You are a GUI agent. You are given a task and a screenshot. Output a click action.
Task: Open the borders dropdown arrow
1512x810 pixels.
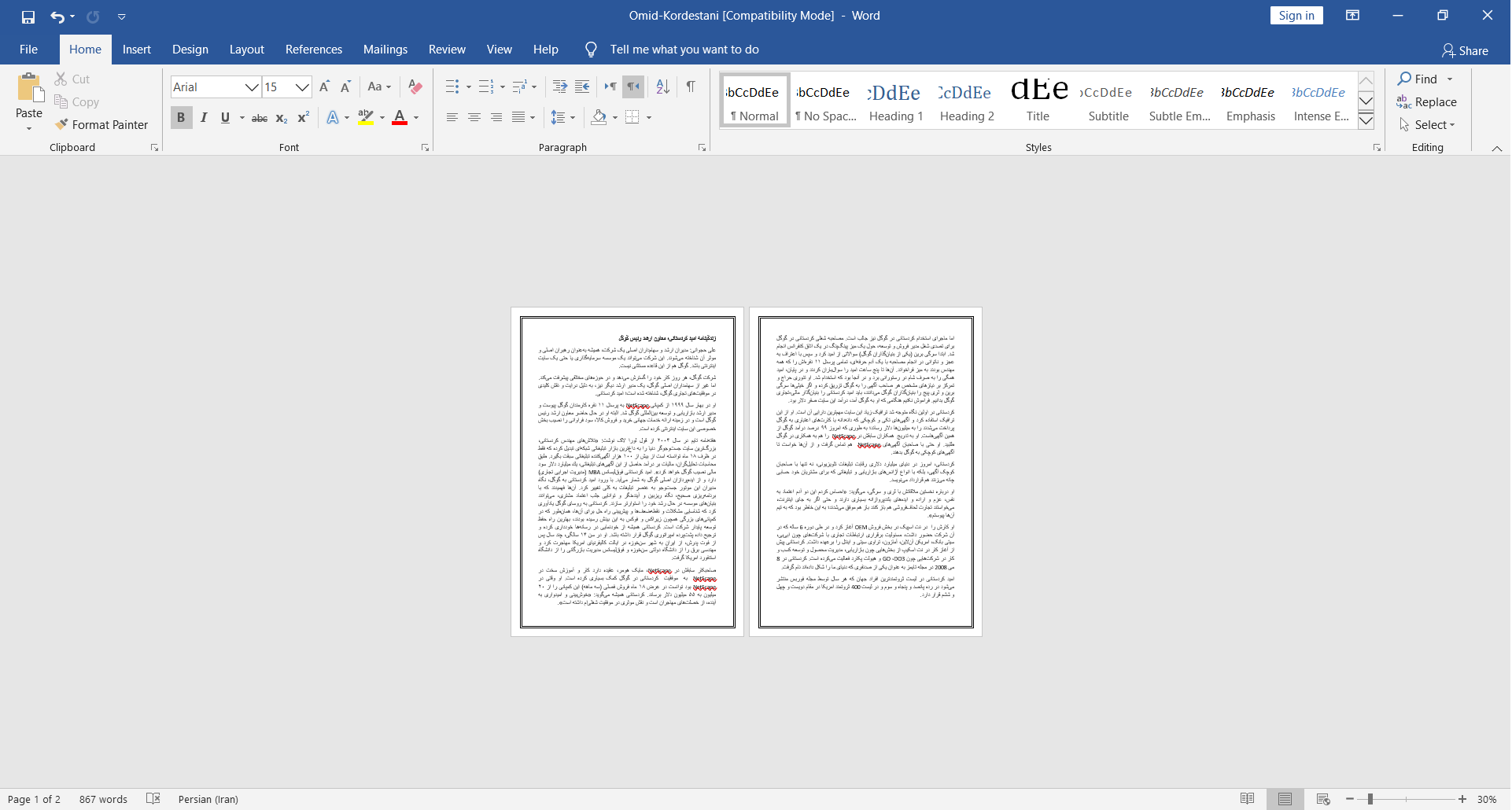(x=649, y=118)
